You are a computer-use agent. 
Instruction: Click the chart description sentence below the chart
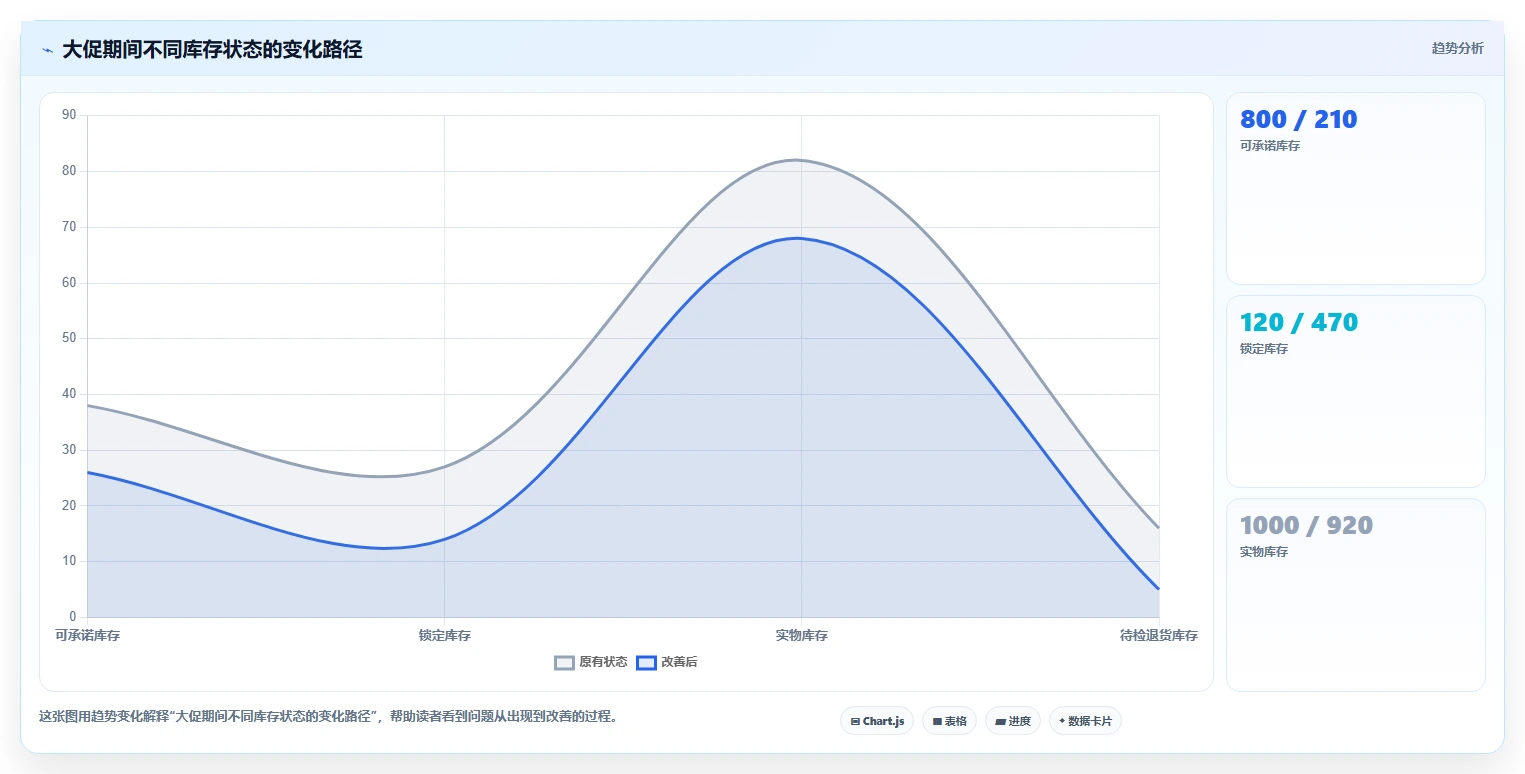pos(328,716)
